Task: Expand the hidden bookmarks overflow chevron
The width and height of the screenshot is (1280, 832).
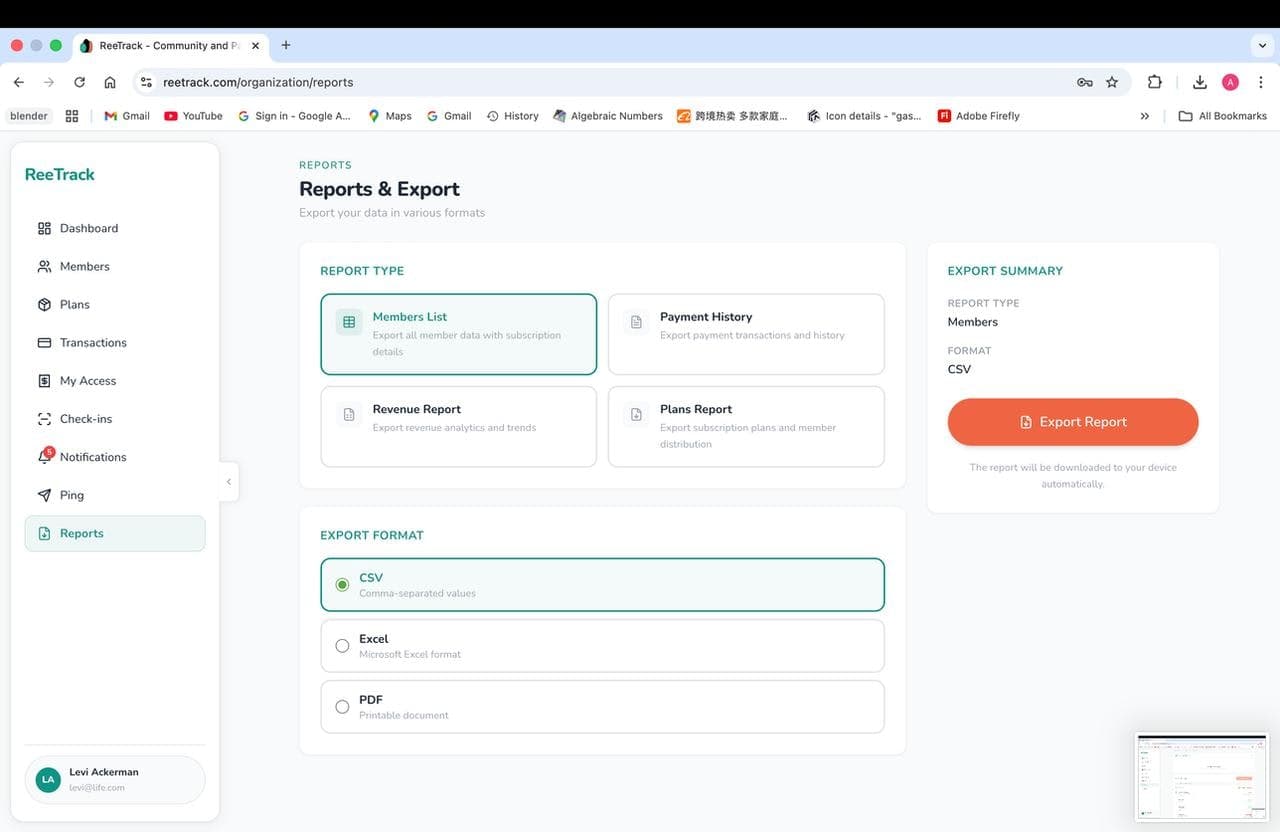Action: tap(1145, 115)
